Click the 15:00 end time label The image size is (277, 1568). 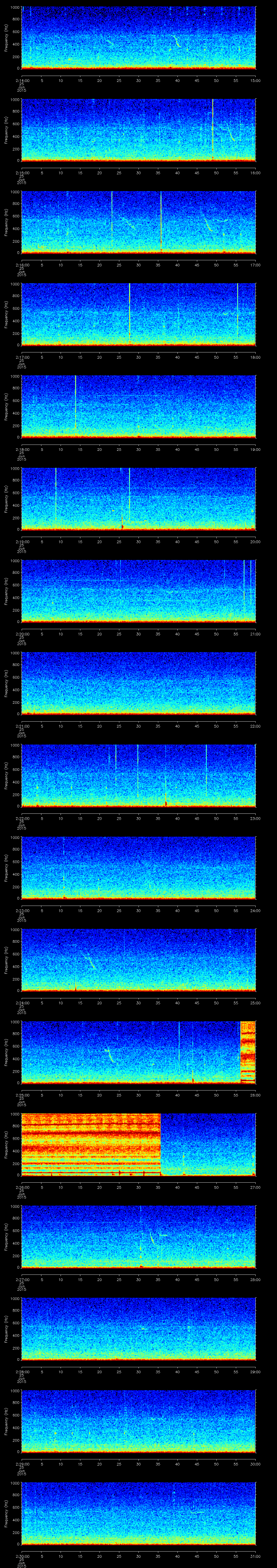pyautogui.click(x=255, y=80)
